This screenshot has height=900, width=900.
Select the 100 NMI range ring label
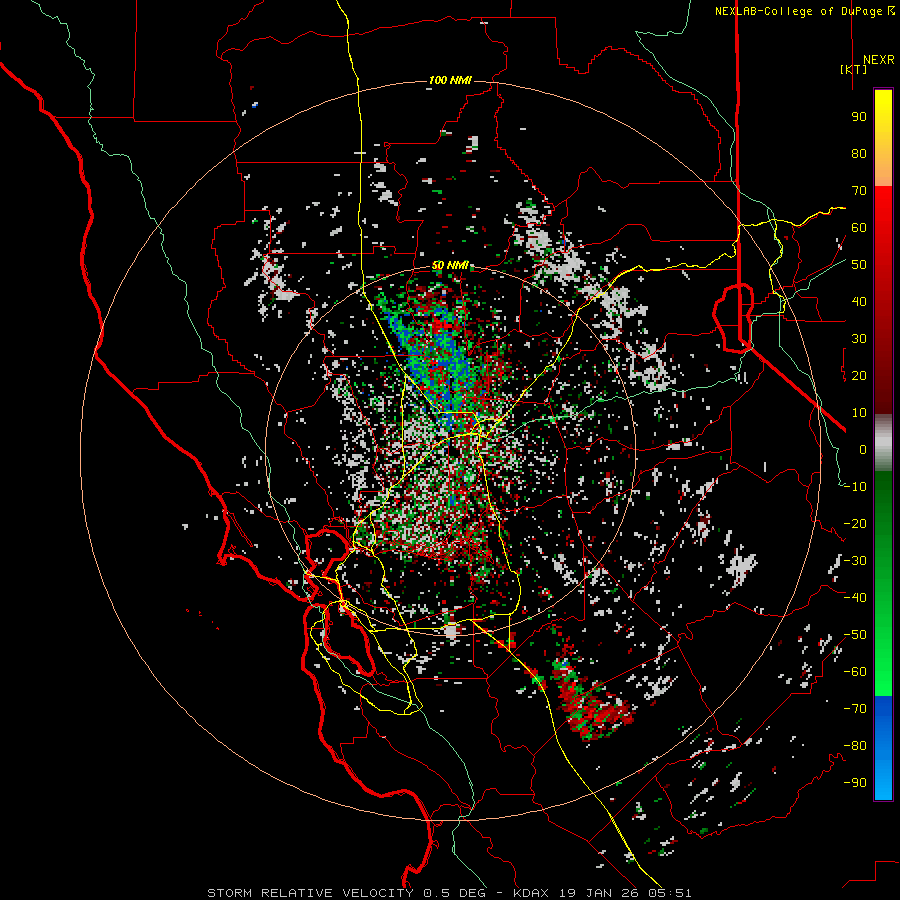tap(450, 80)
